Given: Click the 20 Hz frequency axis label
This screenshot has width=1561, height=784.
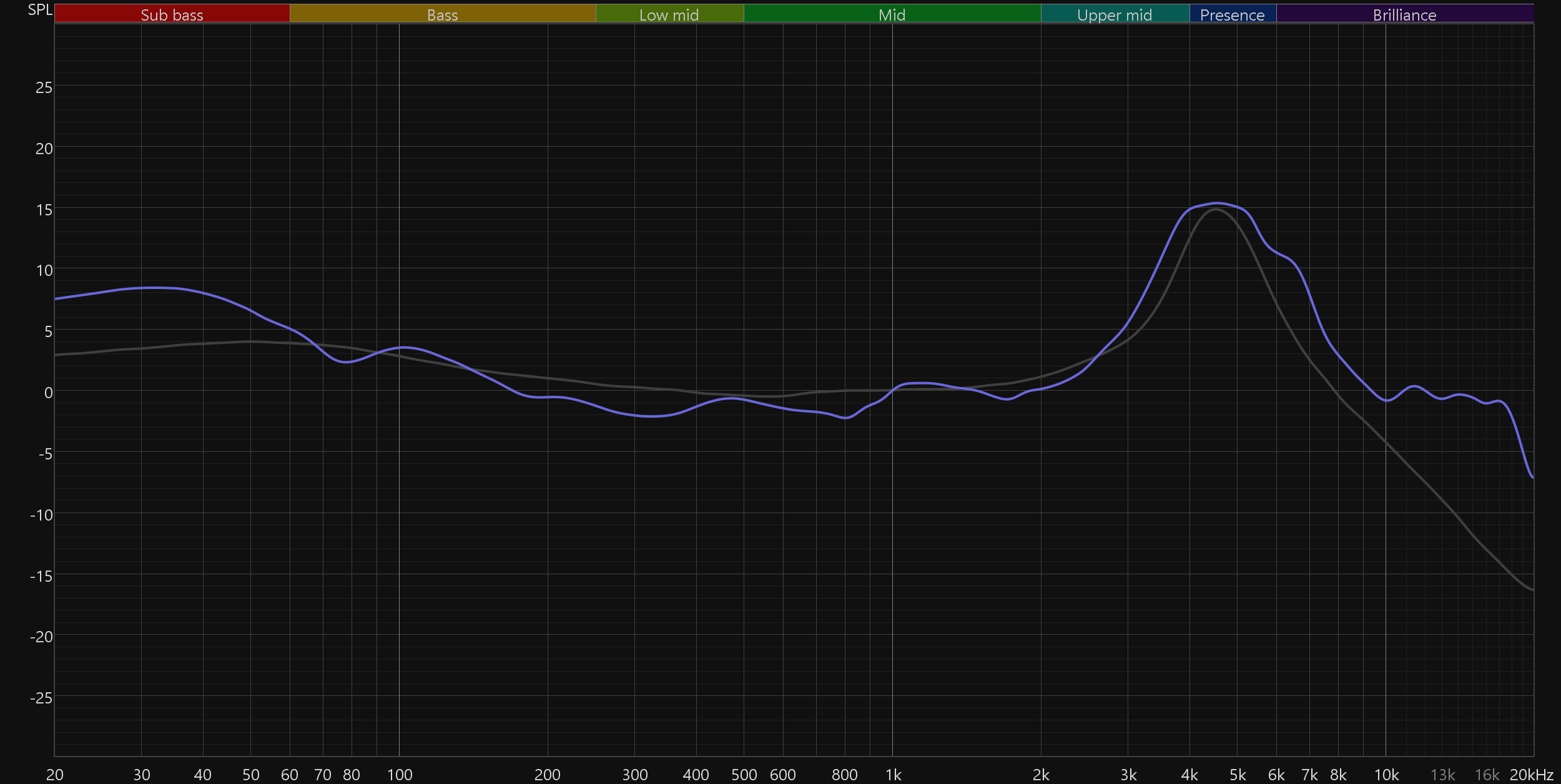Looking at the screenshot, I should pyautogui.click(x=55, y=775).
